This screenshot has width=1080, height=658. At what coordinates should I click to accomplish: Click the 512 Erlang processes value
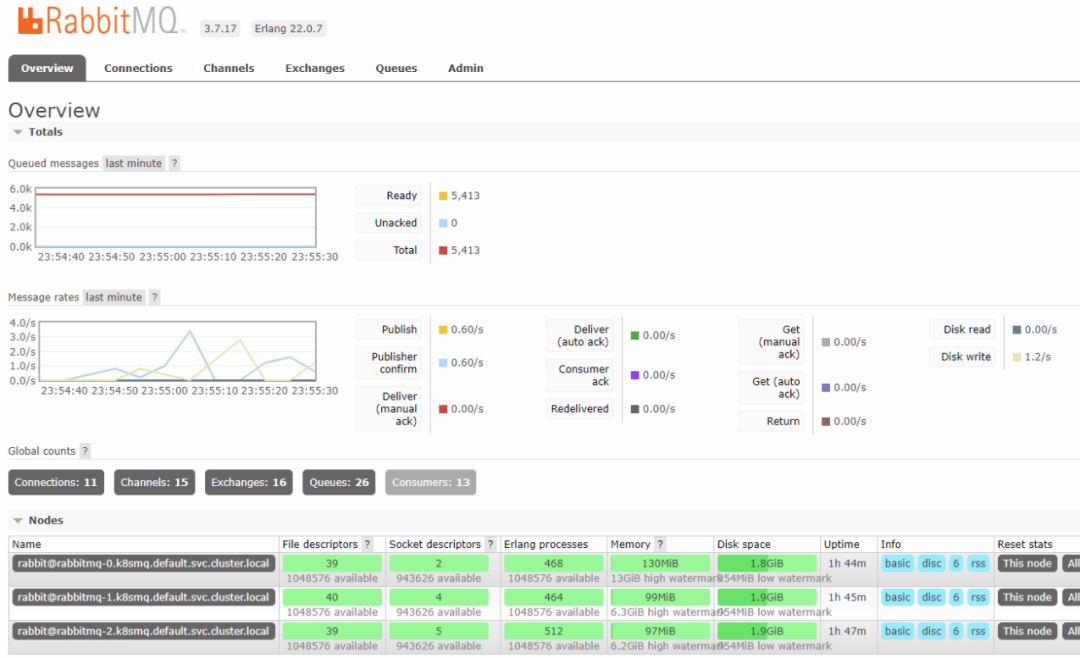coord(553,631)
